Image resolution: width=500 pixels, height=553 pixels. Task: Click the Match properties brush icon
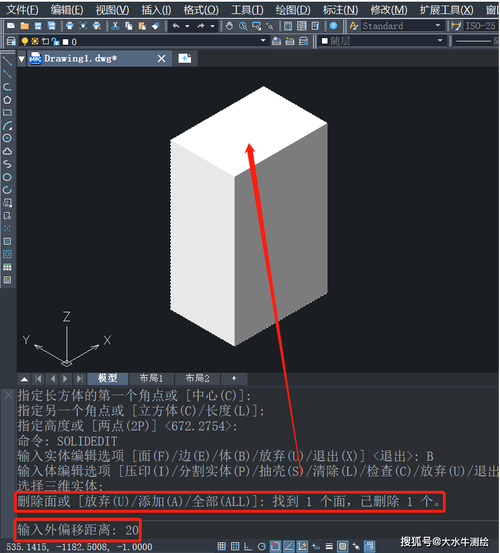click(156, 26)
